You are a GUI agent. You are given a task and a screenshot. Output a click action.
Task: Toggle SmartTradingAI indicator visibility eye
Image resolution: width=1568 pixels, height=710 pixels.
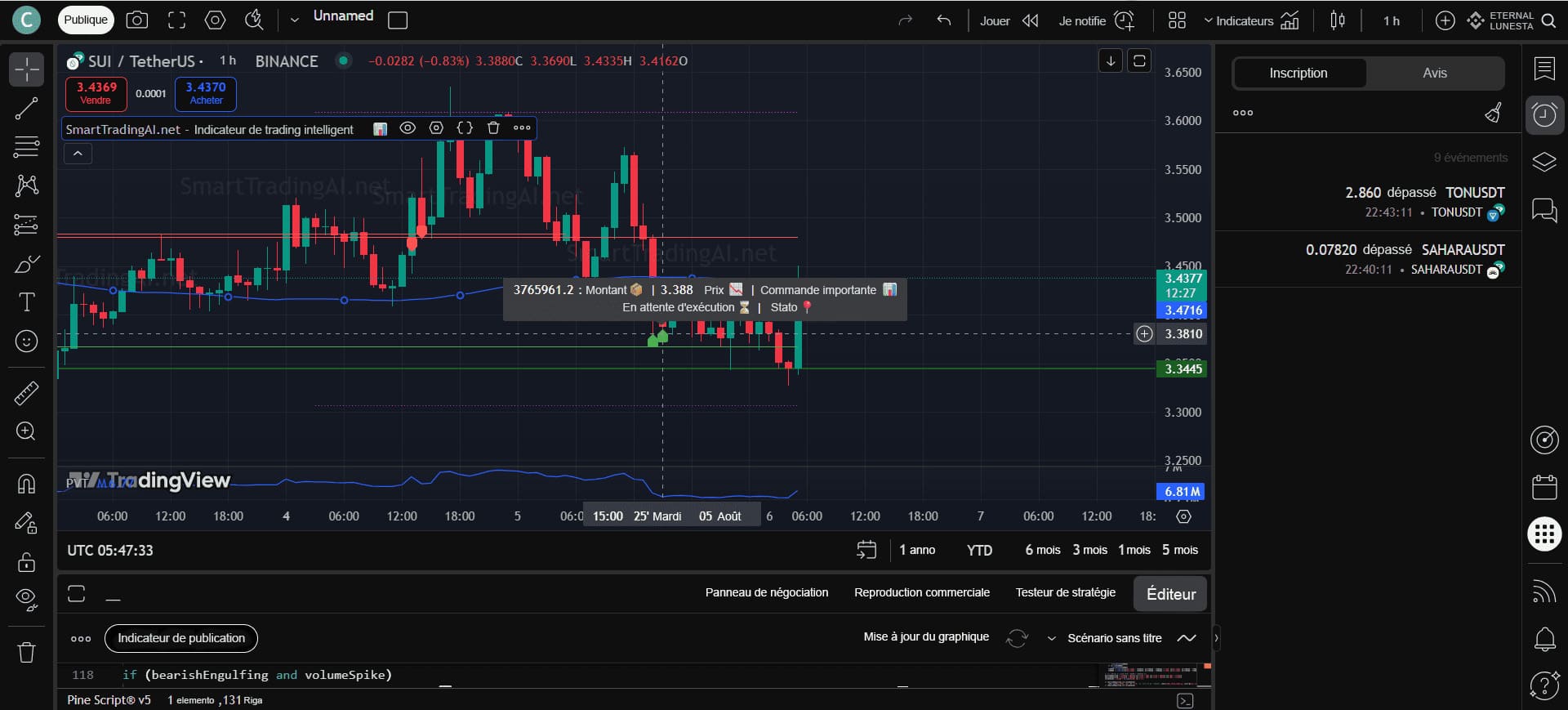(408, 128)
